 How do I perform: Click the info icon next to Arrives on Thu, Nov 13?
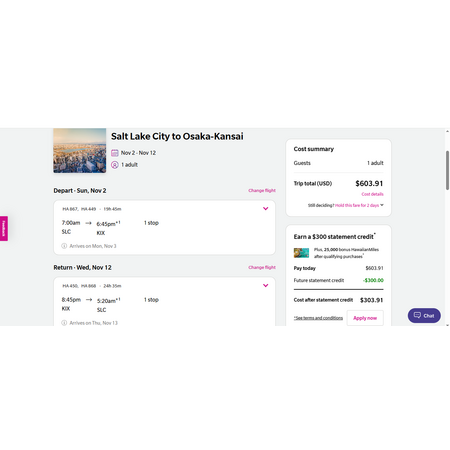coord(64,323)
